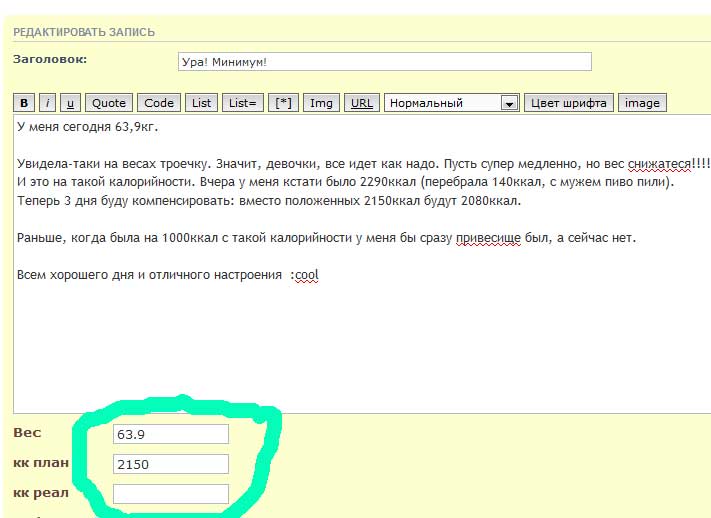This screenshot has width=711, height=518.
Task: Open the Цвет шрифта font color picker
Action: pyautogui.click(x=568, y=103)
